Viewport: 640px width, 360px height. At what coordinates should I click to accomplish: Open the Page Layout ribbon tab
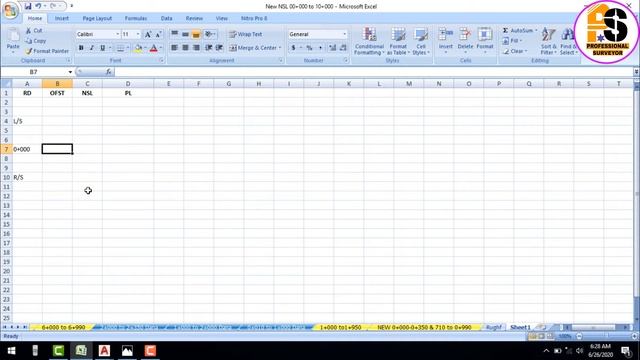(x=97, y=18)
